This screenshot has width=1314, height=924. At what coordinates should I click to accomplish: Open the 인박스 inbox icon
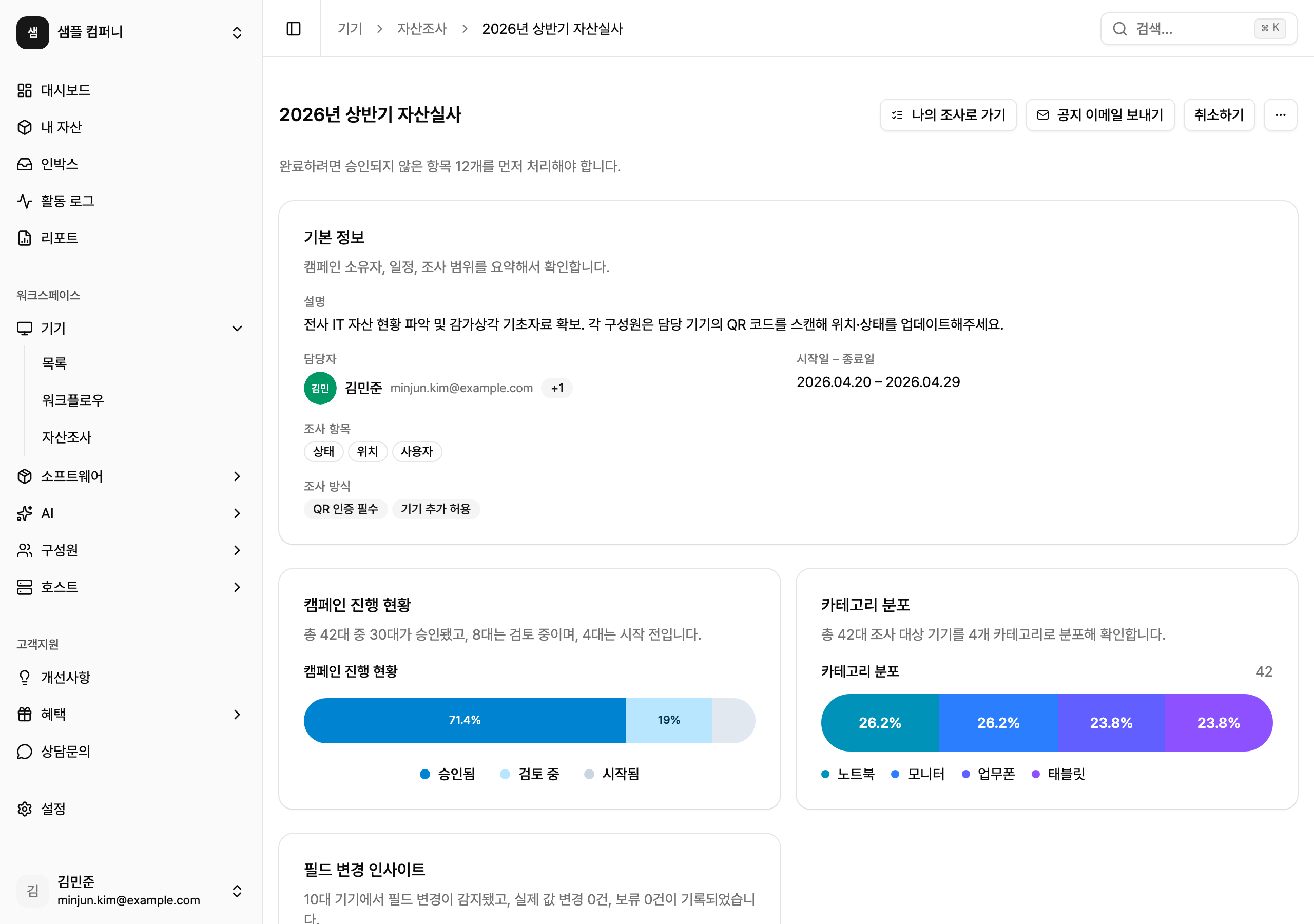click(x=25, y=164)
